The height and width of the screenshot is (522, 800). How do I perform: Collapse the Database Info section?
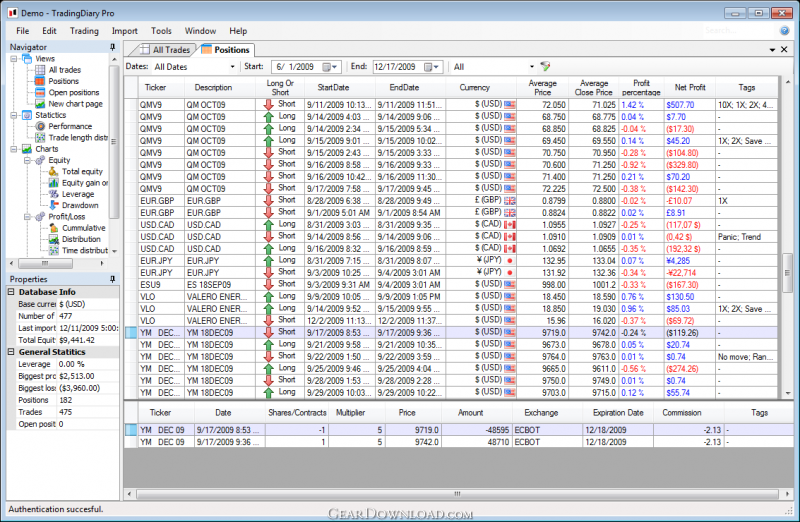point(11,292)
